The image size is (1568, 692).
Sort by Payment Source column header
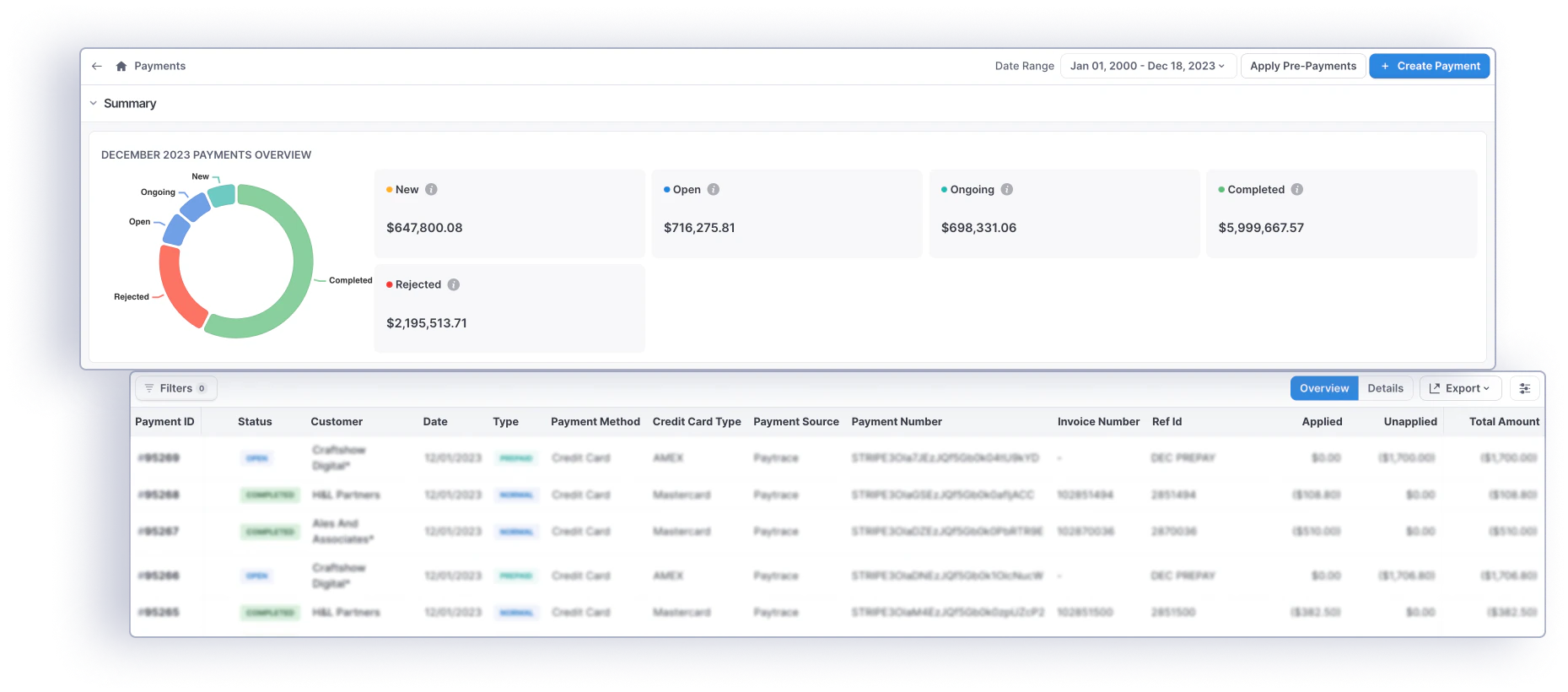(796, 422)
